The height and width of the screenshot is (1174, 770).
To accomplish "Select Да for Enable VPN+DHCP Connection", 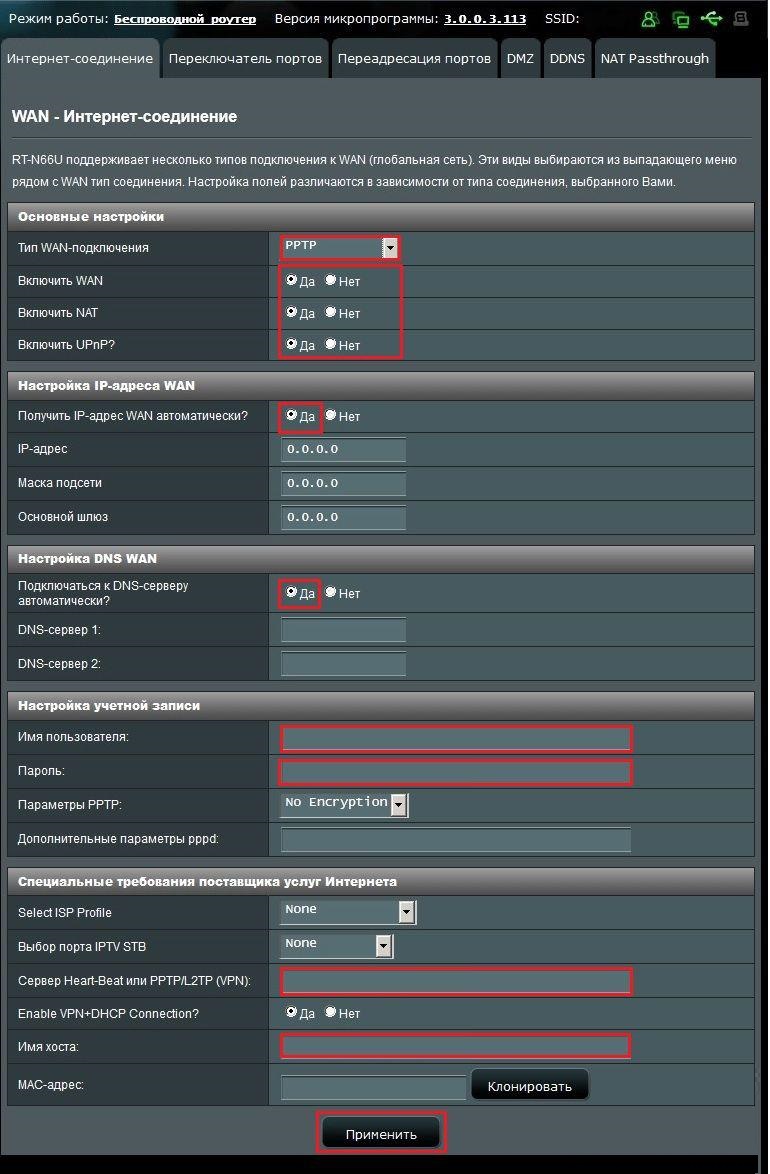I will point(291,1012).
